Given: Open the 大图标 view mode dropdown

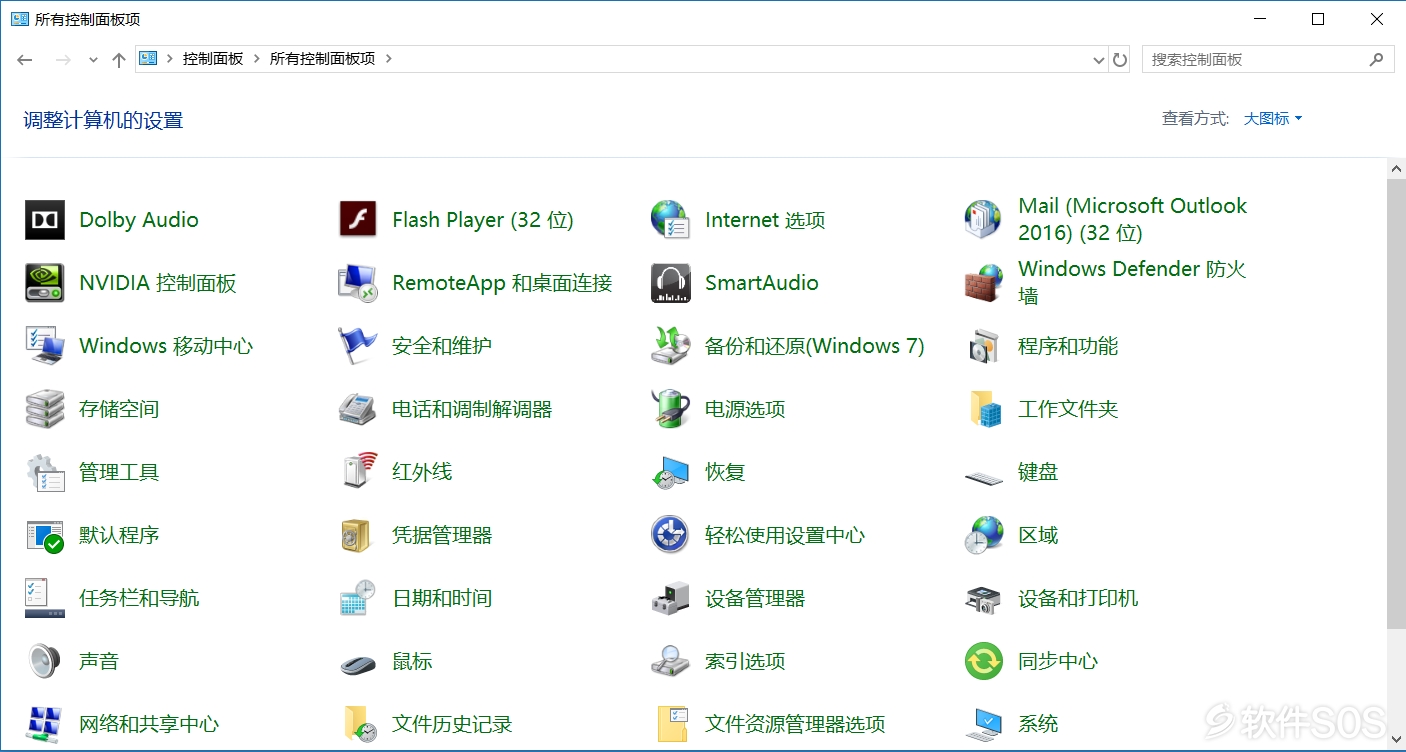Looking at the screenshot, I should click(x=1273, y=119).
